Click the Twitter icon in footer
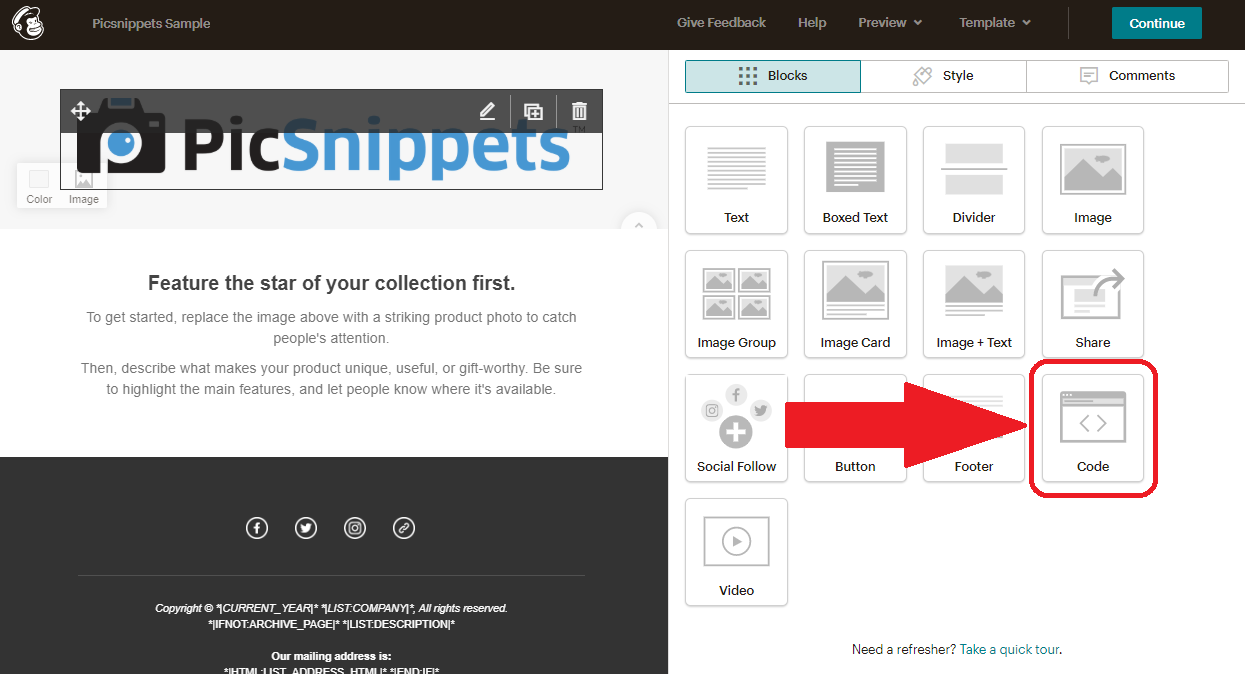 click(306, 528)
